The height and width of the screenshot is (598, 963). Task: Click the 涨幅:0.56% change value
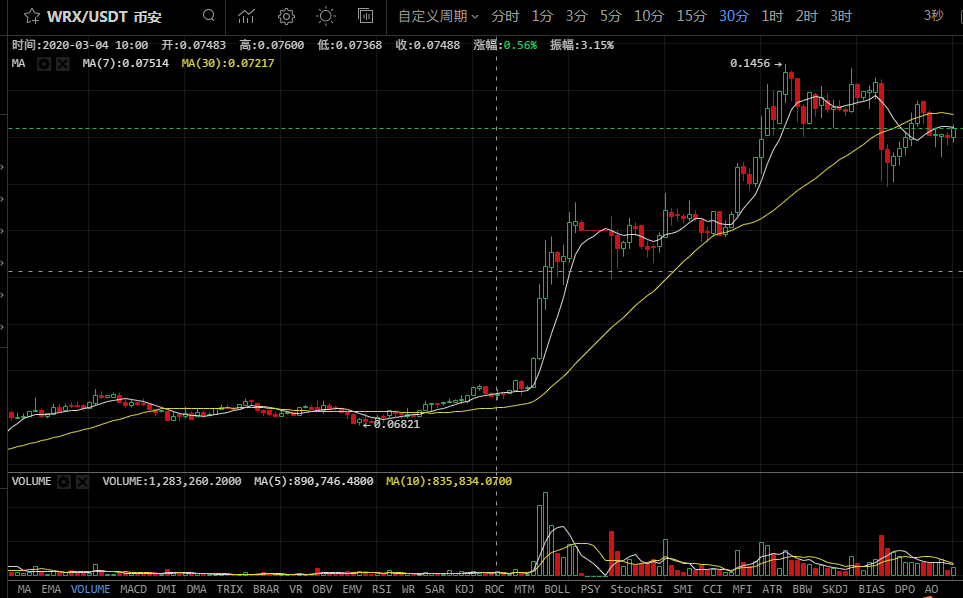click(505, 45)
